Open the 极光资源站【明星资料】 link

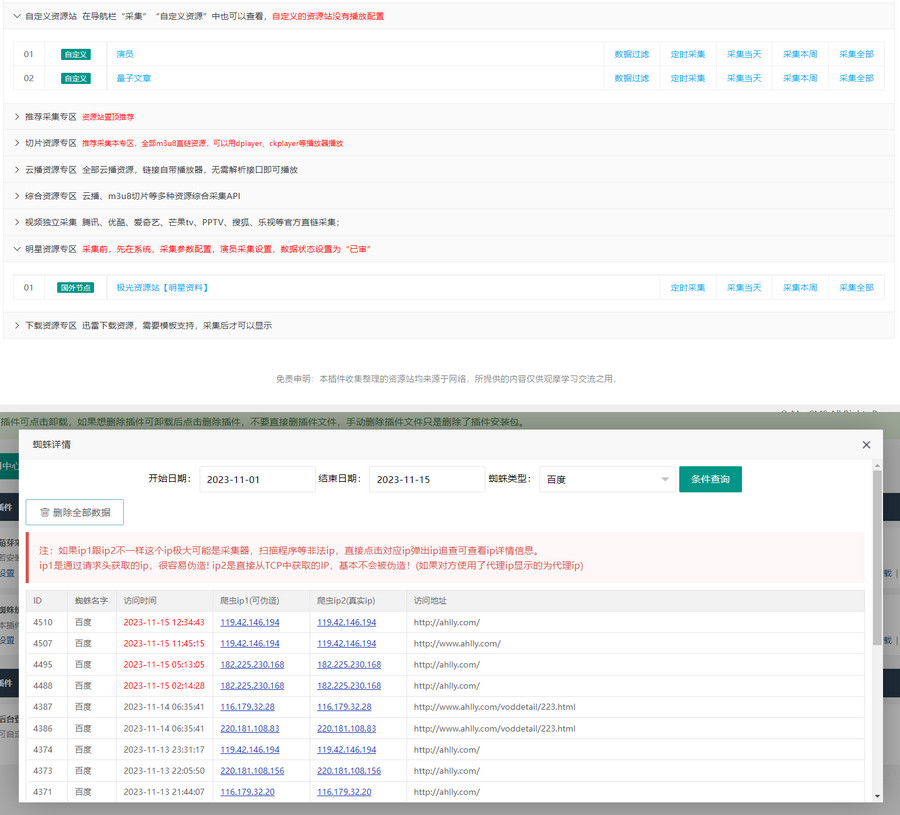(162, 288)
